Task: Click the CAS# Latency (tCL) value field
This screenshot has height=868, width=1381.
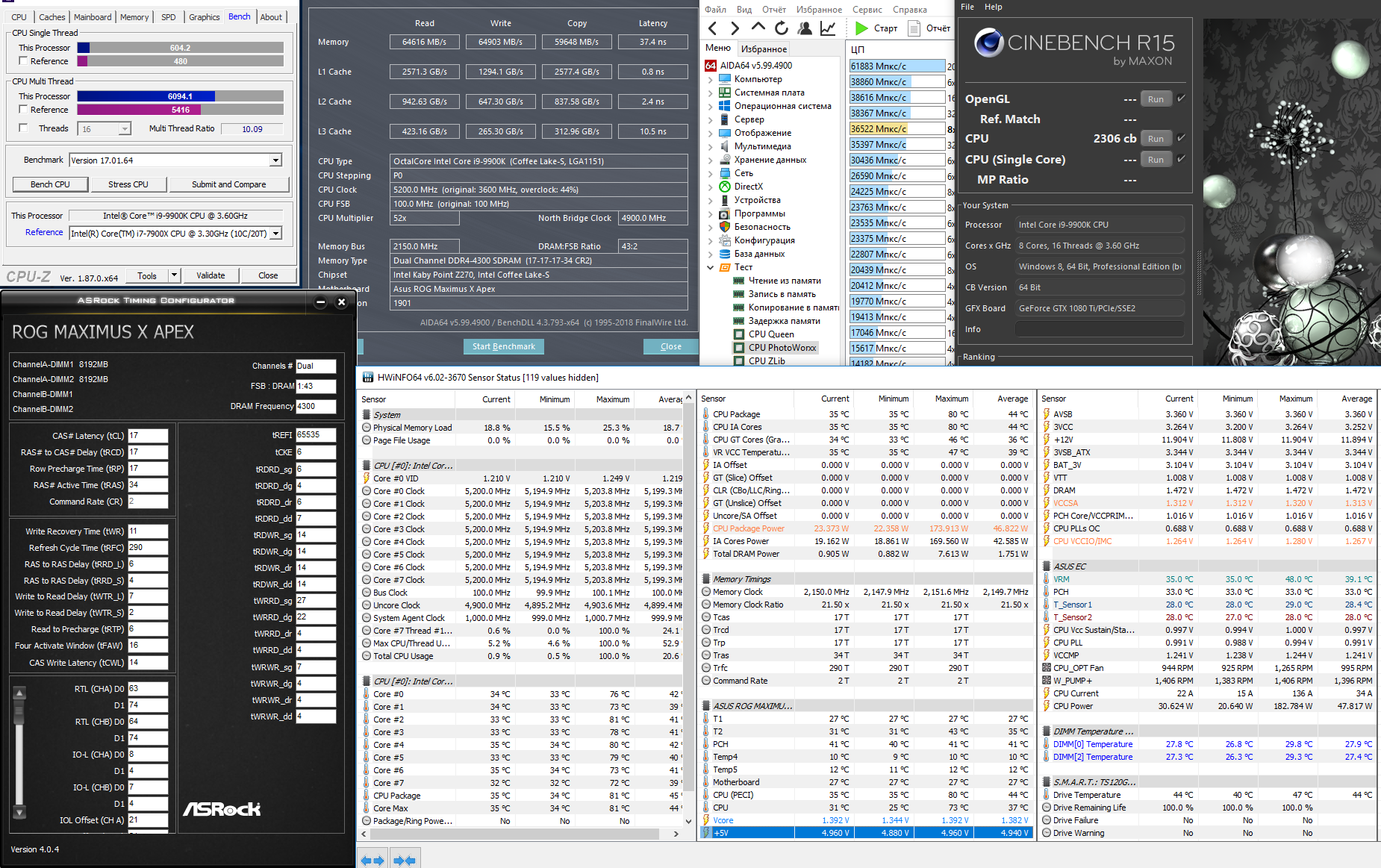Action: tap(148, 436)
